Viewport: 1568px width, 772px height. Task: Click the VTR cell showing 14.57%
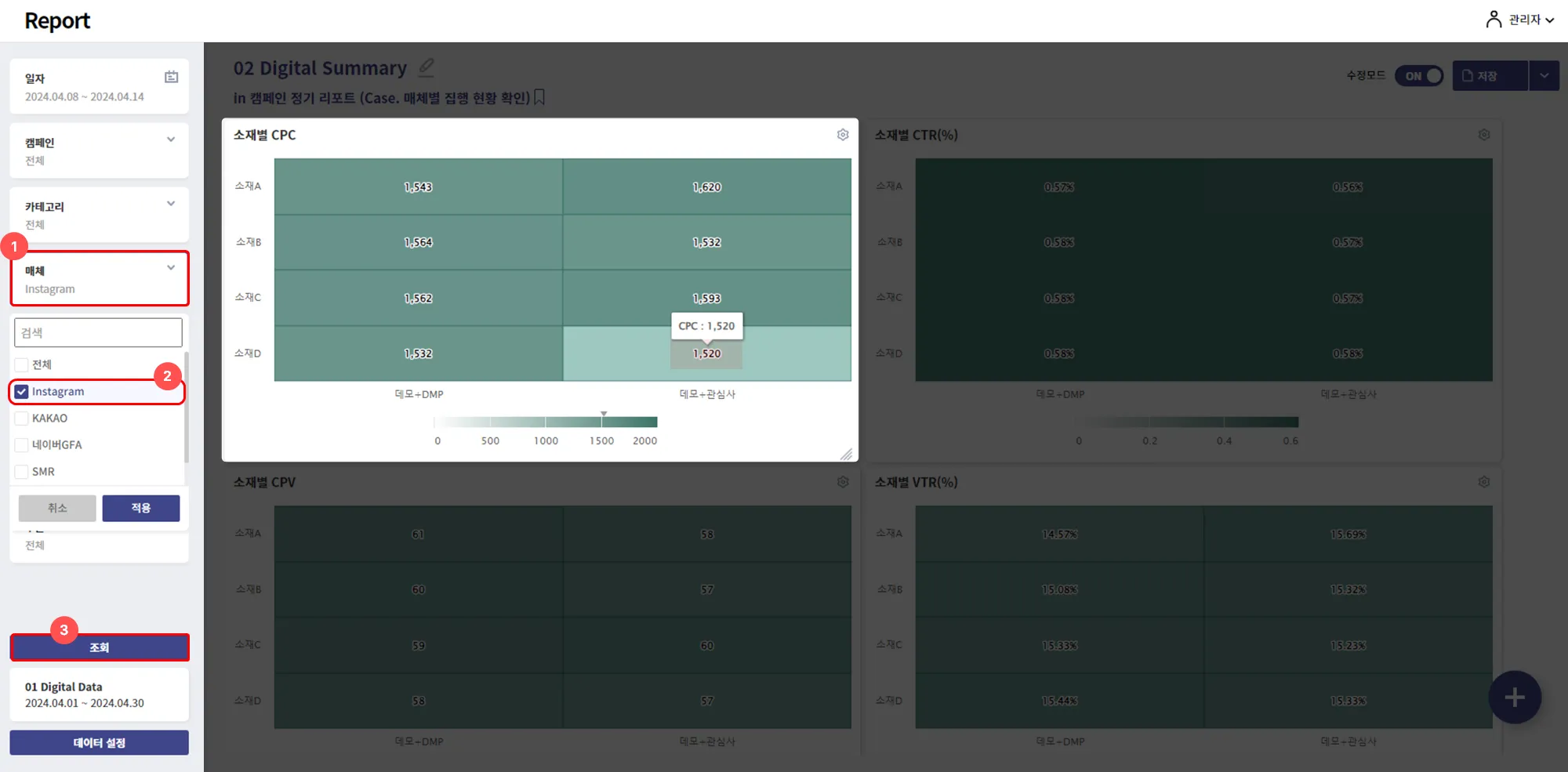[1060, 534]
